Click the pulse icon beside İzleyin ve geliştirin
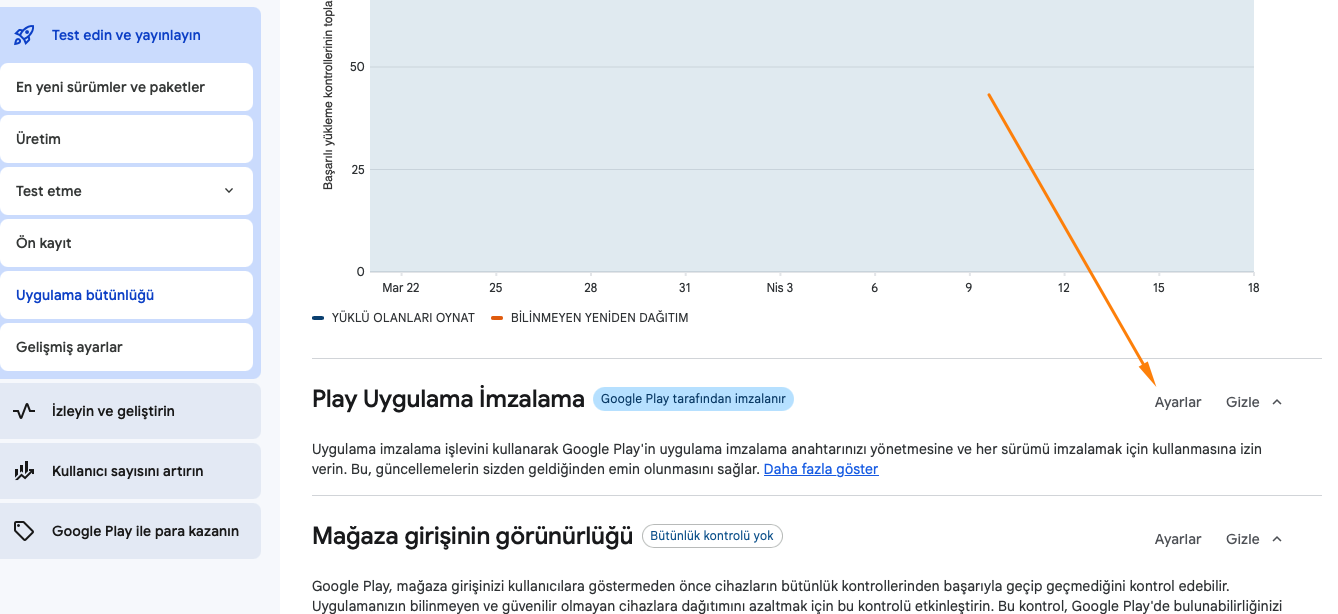 (x=24, y=411)
